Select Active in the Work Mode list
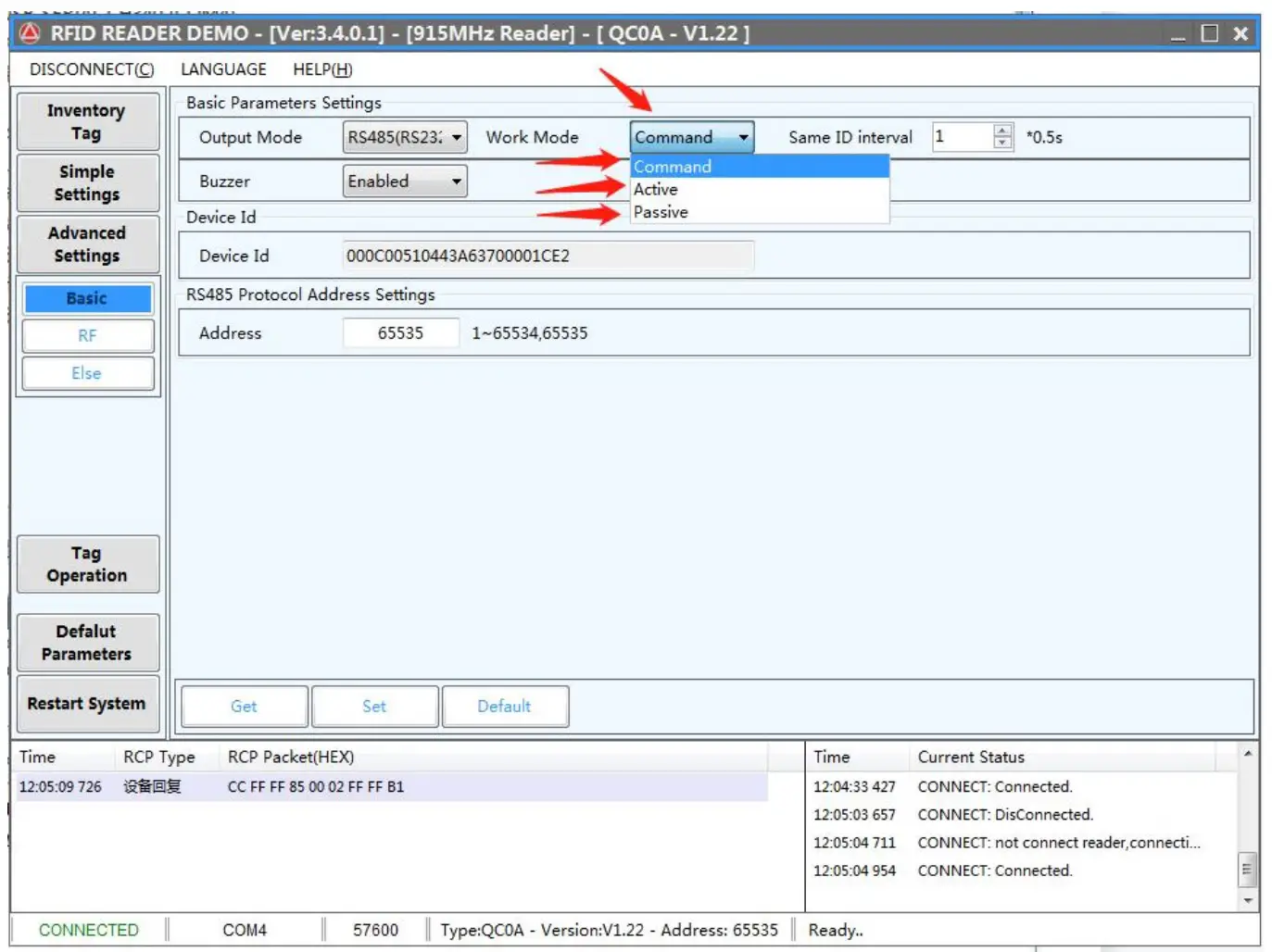Image resolution: width=1272 pixels, height=952 pixels. [656, 189]
